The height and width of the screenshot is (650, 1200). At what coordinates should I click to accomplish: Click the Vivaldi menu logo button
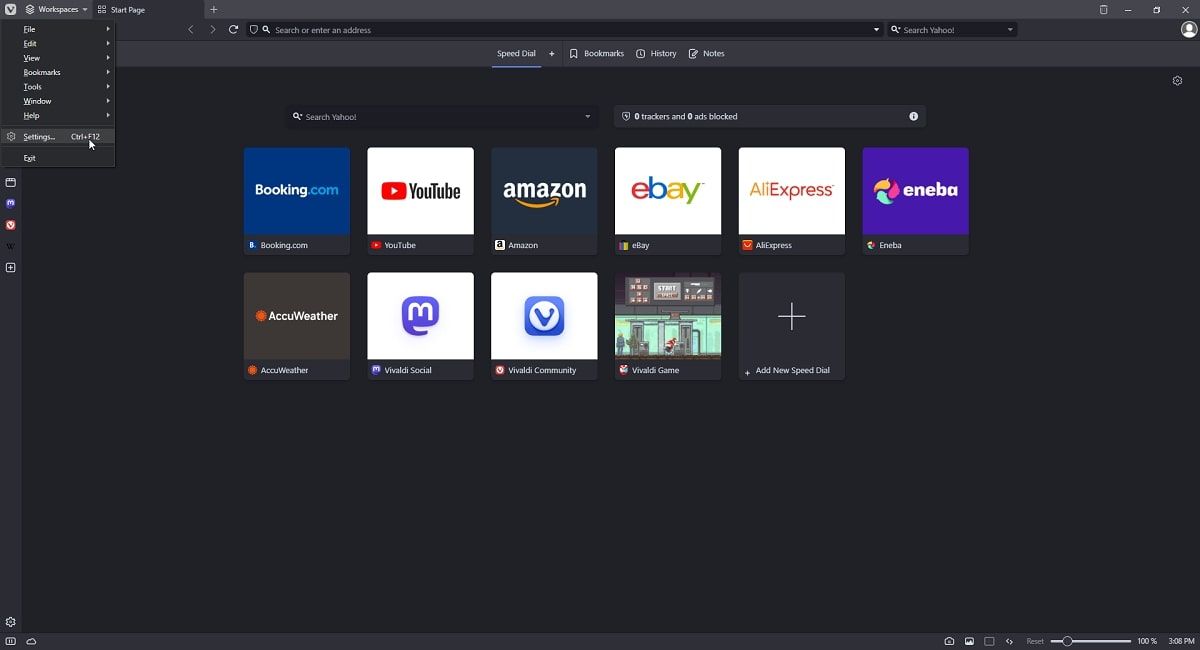tap(10, 9)
